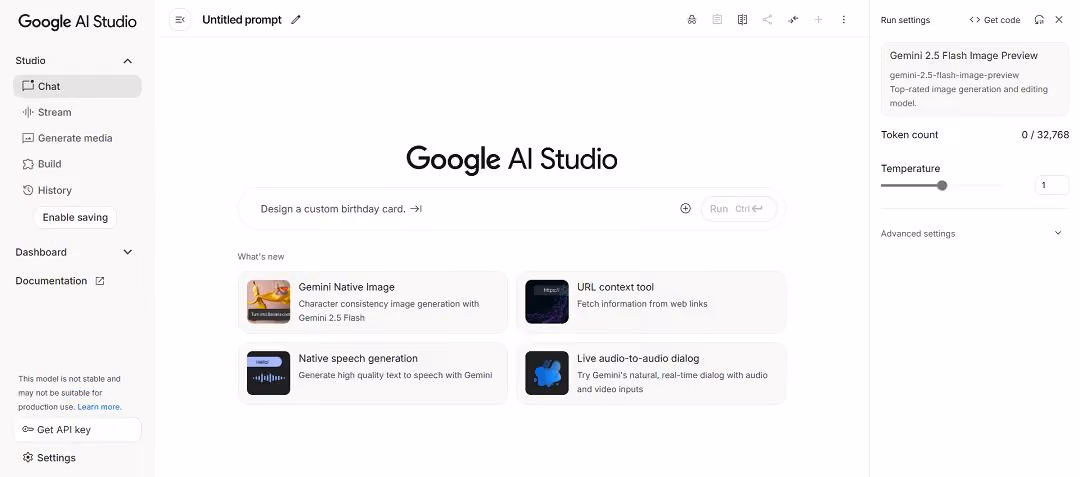1080x477 pixels.
Task: Open the Documentation external link
Action: (x=60, y=281)
